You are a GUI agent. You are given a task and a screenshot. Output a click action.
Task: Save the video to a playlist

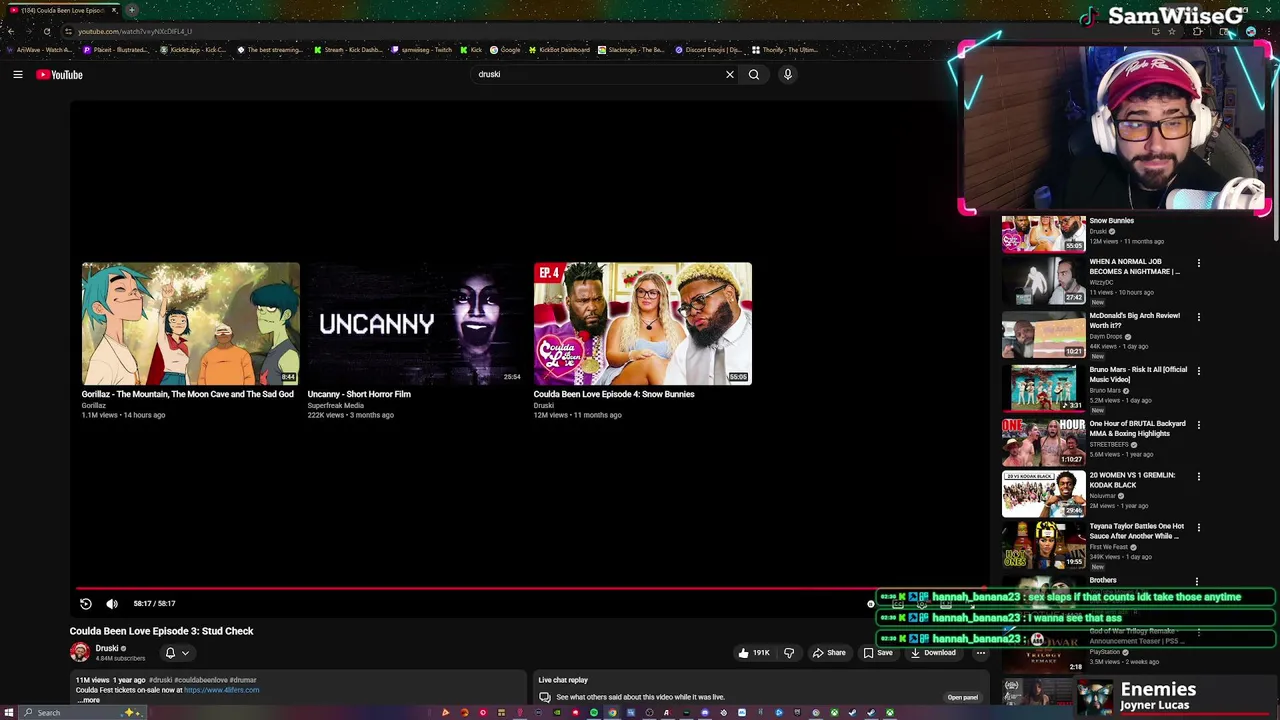(878, 653)
